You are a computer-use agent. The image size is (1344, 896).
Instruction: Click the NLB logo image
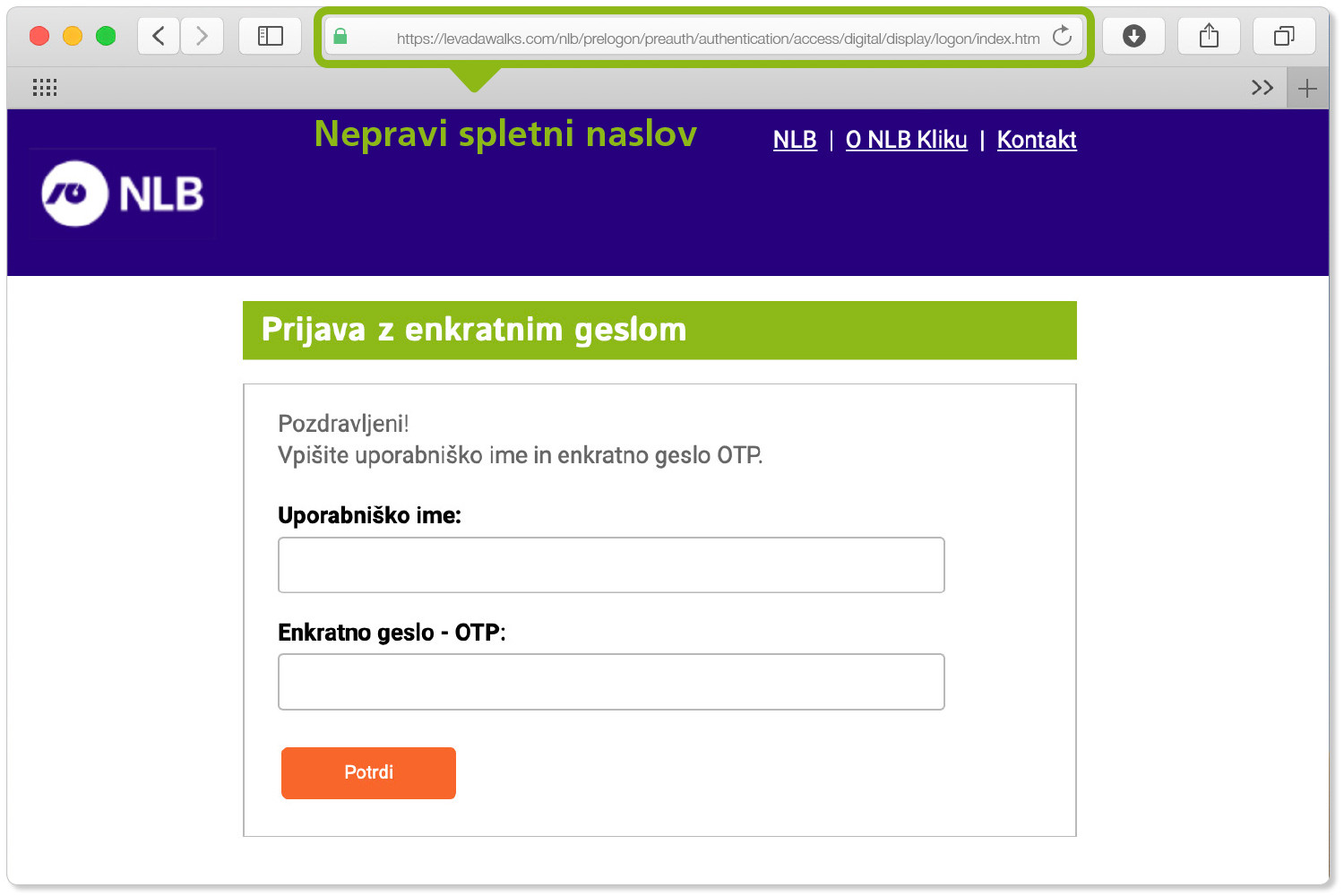pos(122,194)
